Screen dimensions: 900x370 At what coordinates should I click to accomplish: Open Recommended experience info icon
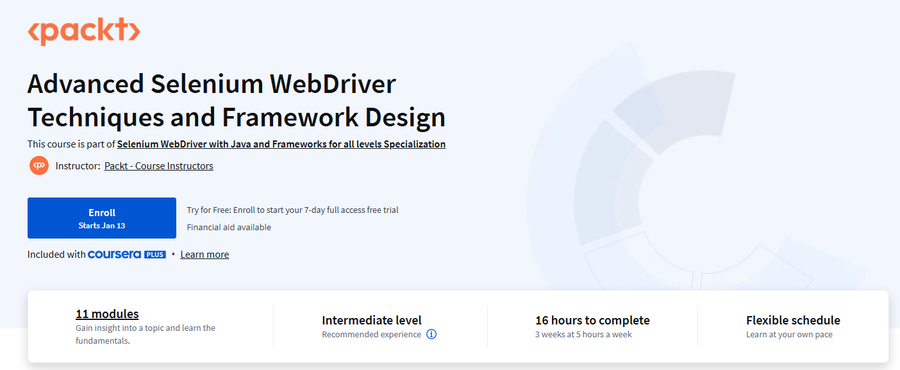point(432,334)
